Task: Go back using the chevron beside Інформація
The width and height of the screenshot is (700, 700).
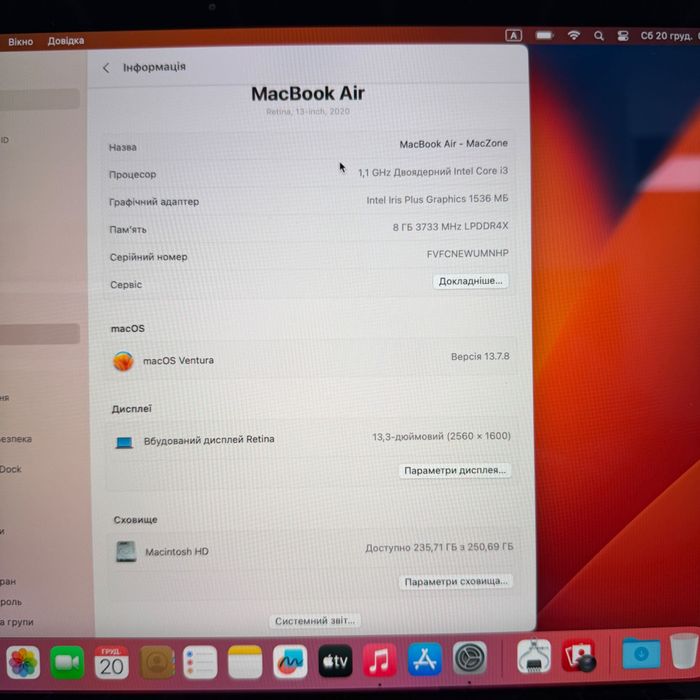Action: click(106, 68)
